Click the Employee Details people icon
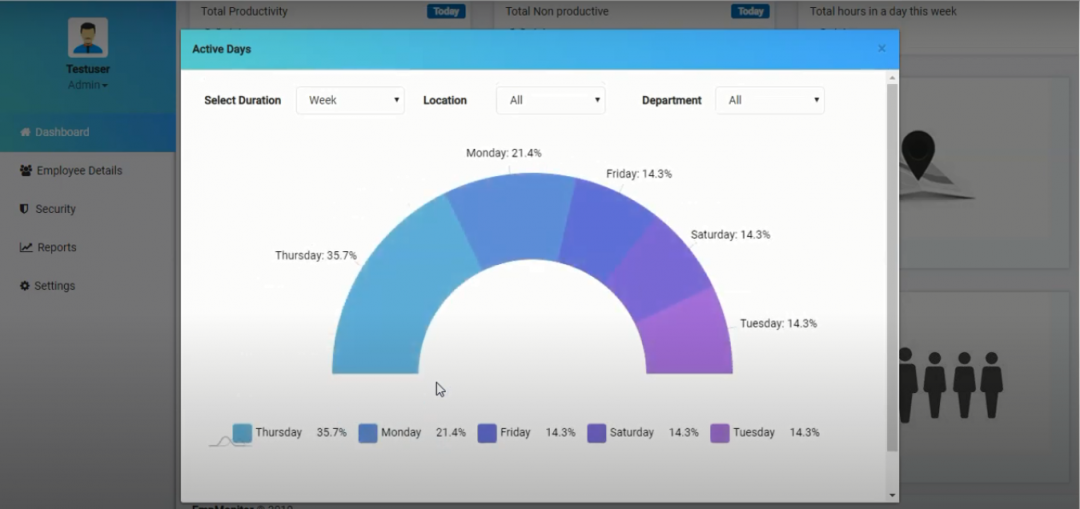The width and height of the screenshot is (1080, 509). point(26,171)
